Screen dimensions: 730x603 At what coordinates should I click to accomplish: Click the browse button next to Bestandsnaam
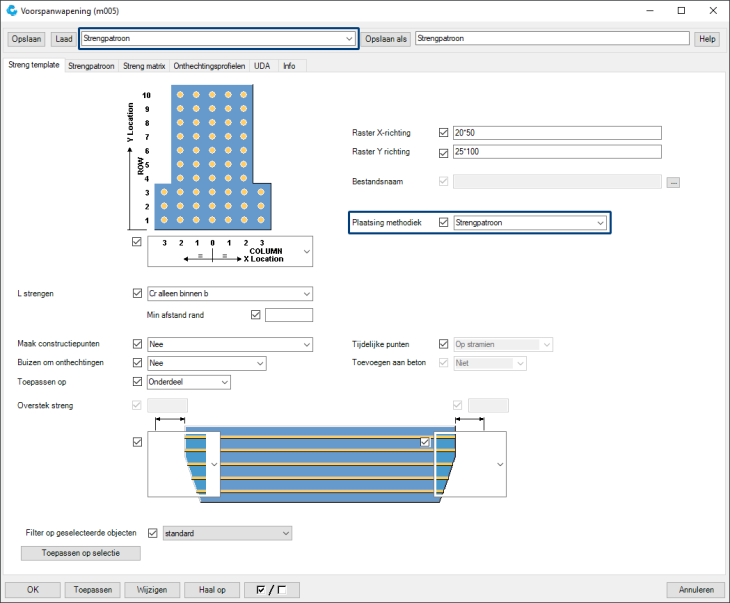click(x=674, y=182)
